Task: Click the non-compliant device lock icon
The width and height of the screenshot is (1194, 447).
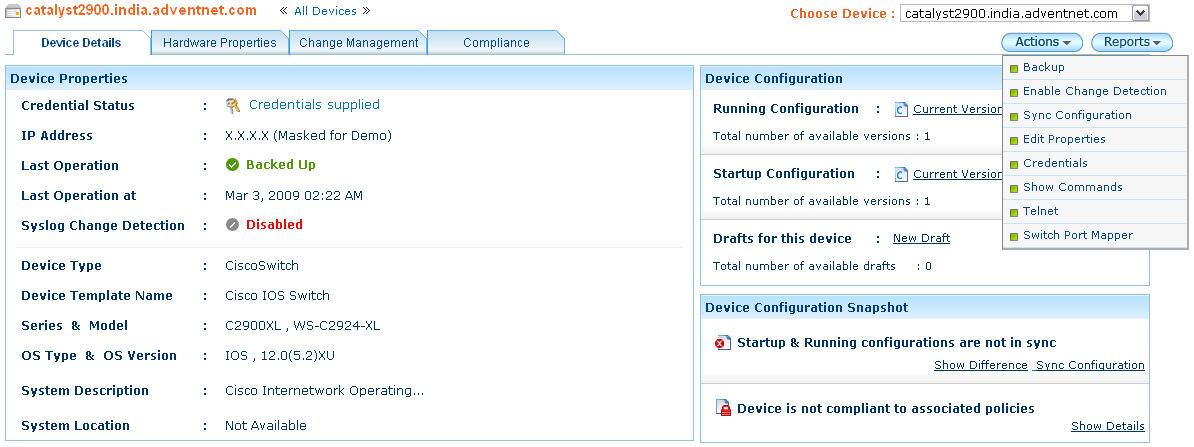Action: pos(723,408)
